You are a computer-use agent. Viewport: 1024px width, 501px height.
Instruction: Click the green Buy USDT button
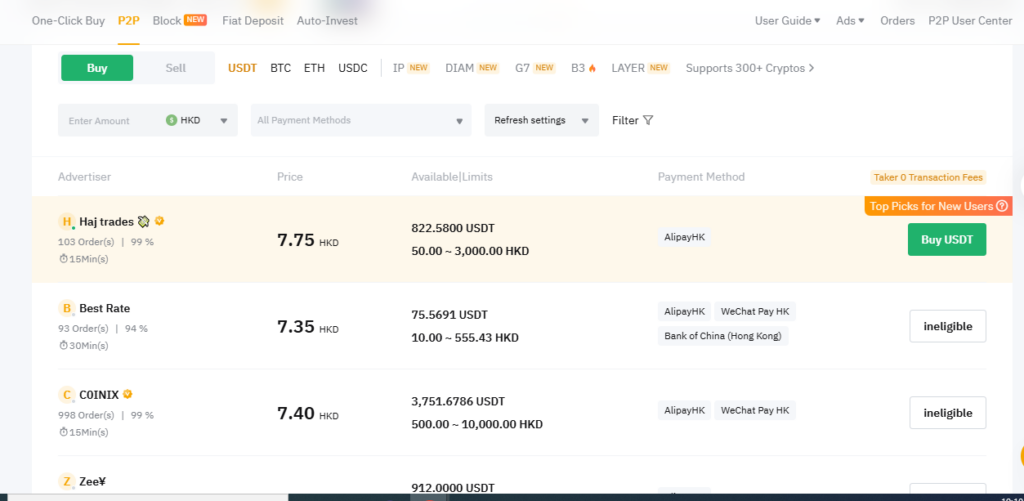946,240
